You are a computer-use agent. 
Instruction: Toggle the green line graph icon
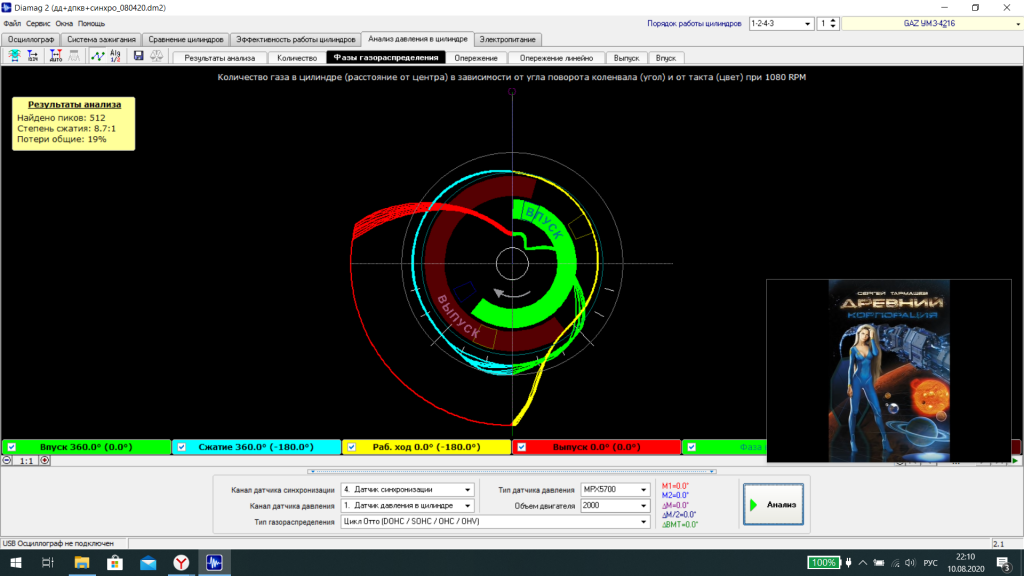pyautogui.click(x=97, y=56)
